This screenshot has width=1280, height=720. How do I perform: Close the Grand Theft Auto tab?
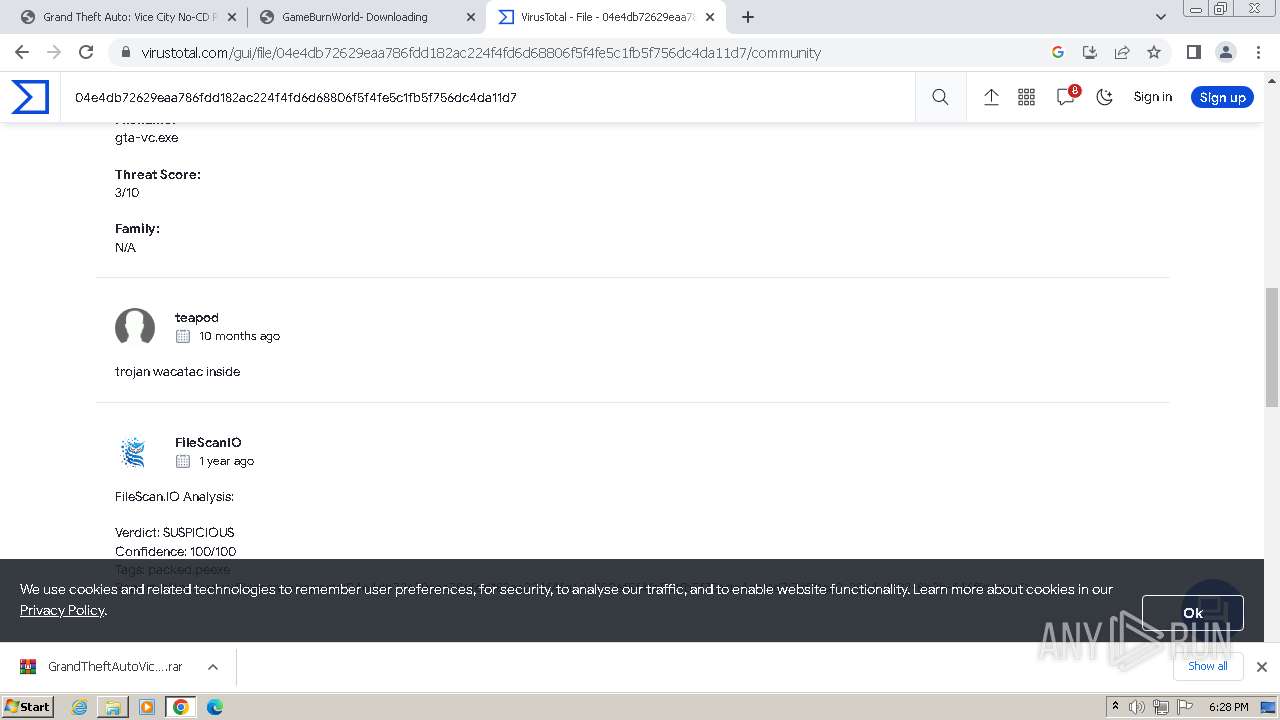tap(232, 17)
